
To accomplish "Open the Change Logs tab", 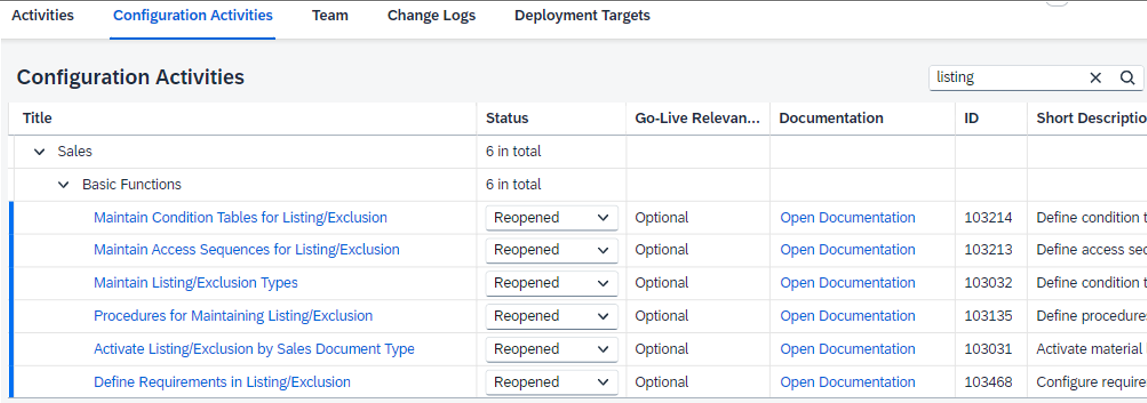I will tap(432, 15).
